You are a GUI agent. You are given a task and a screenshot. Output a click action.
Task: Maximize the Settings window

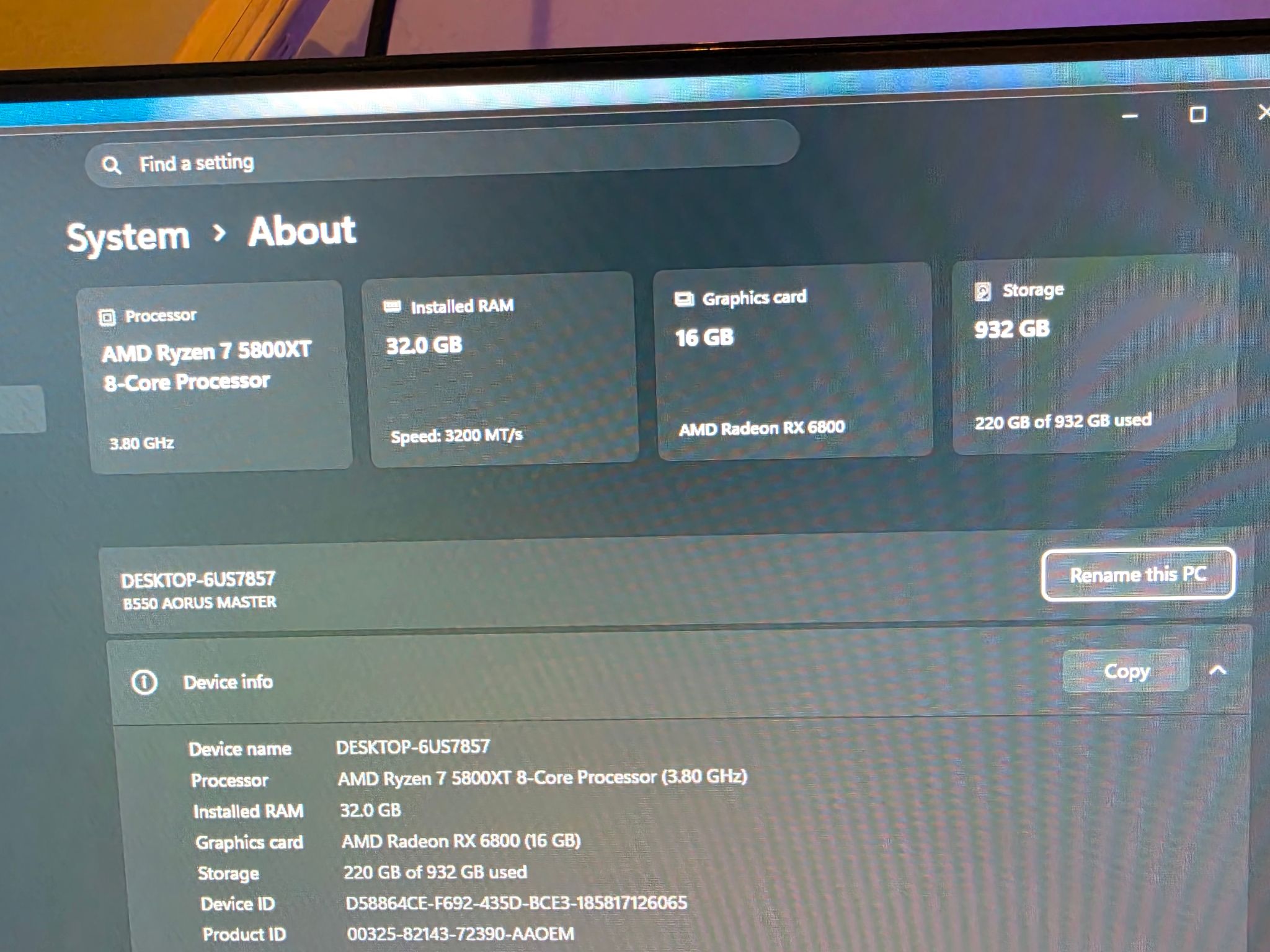[x=1198, y=115]
